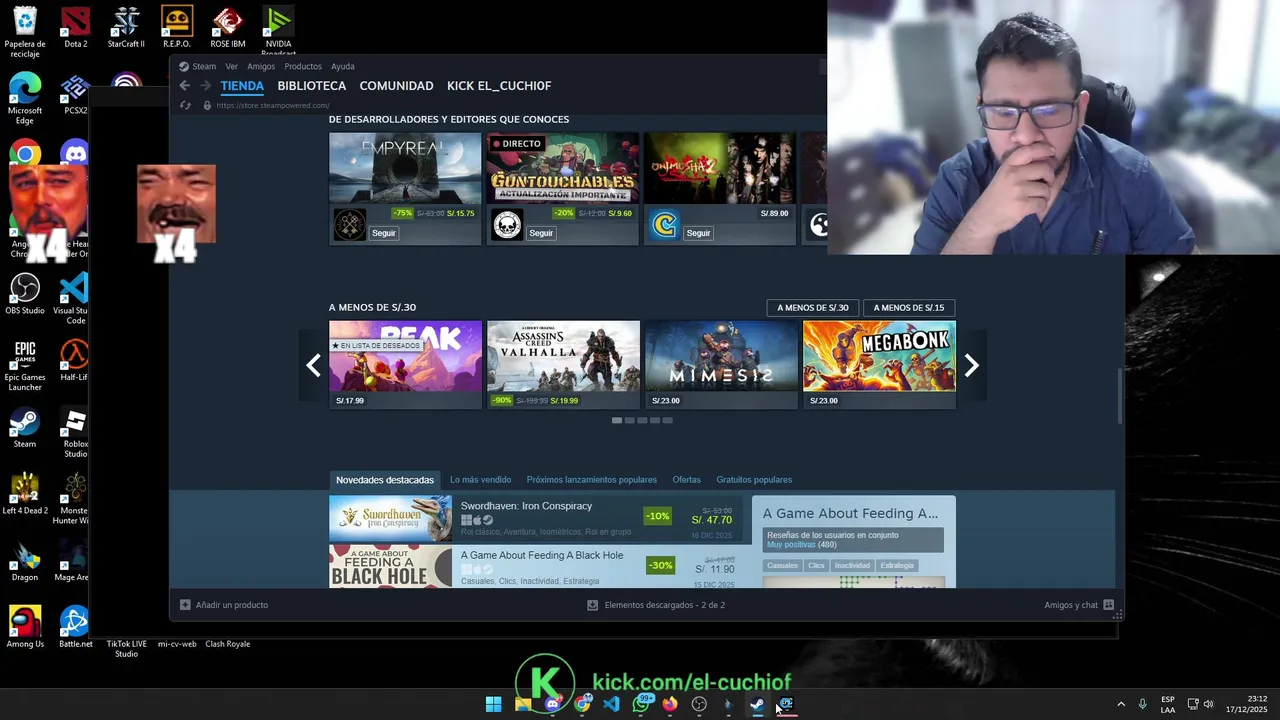
Task: Filter by A MENOS DE S/.15 button
Action: point(909,308)
